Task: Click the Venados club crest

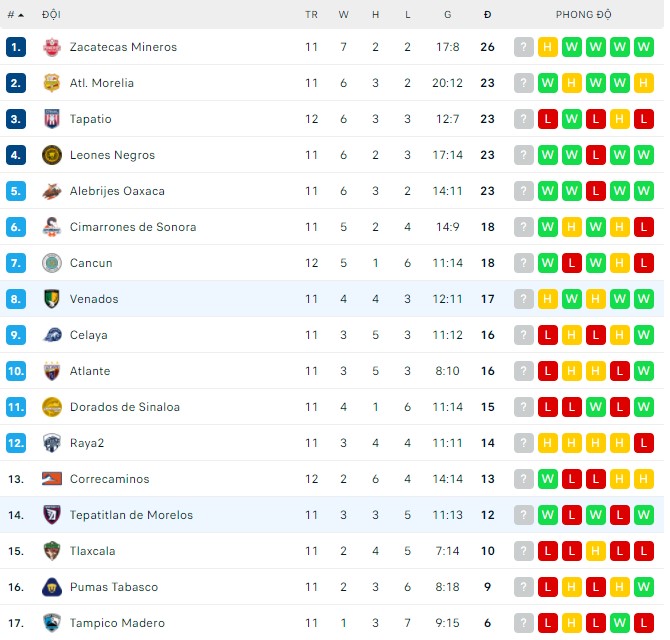Action: [x=52, y=299]
